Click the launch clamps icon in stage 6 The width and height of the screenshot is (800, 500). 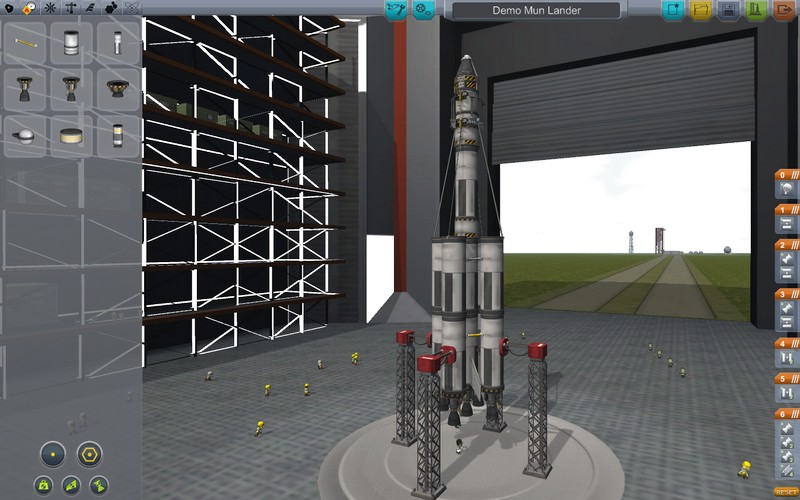(786, 472)
